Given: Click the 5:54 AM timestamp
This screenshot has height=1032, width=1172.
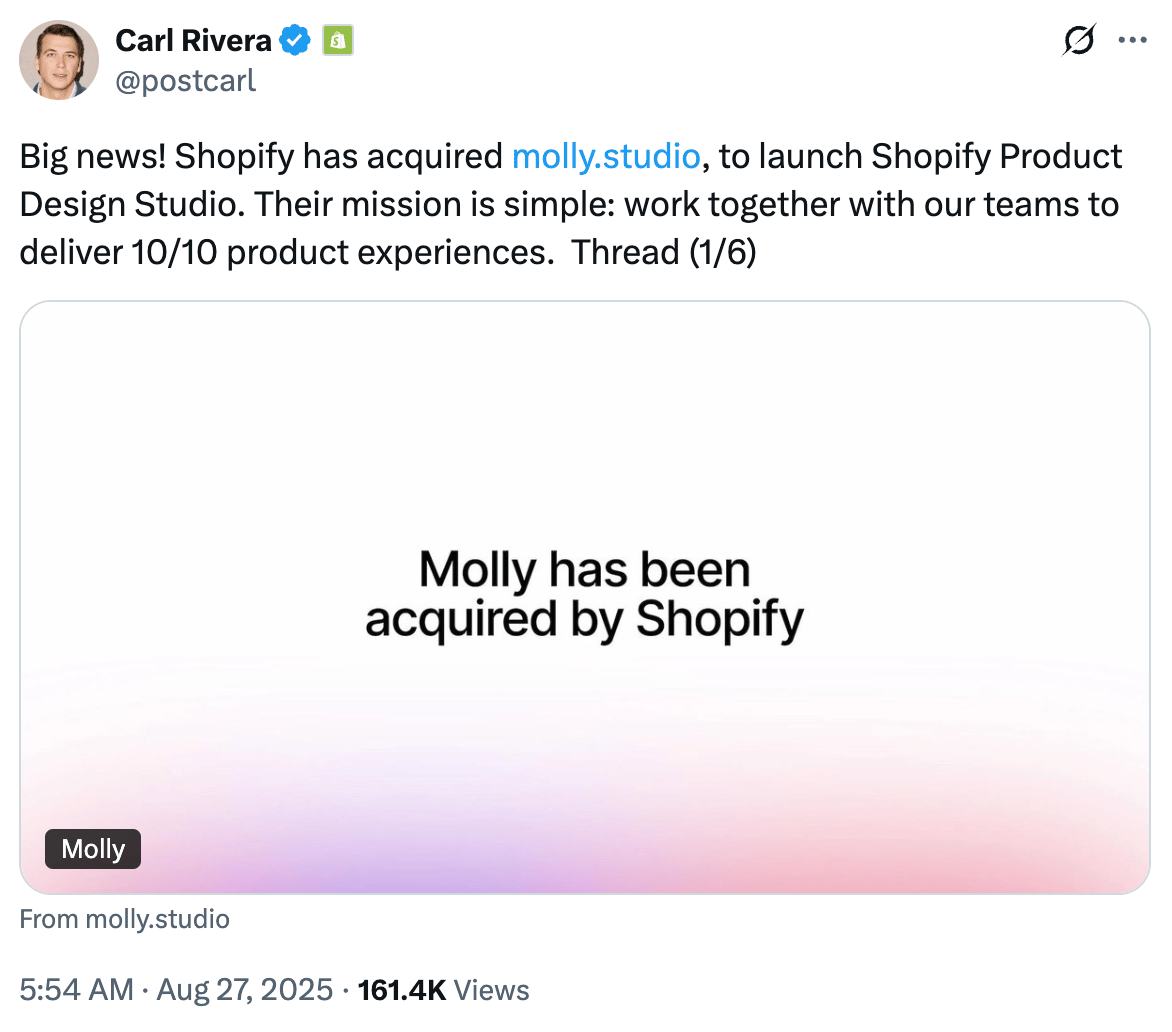Looking at the screenshot, I should (x=76, y=990).
